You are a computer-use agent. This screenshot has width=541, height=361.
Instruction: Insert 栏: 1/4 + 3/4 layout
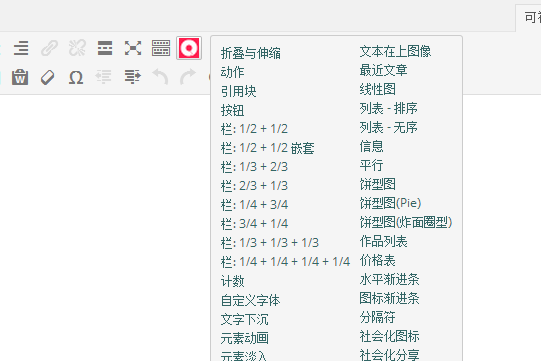point(254,205)
